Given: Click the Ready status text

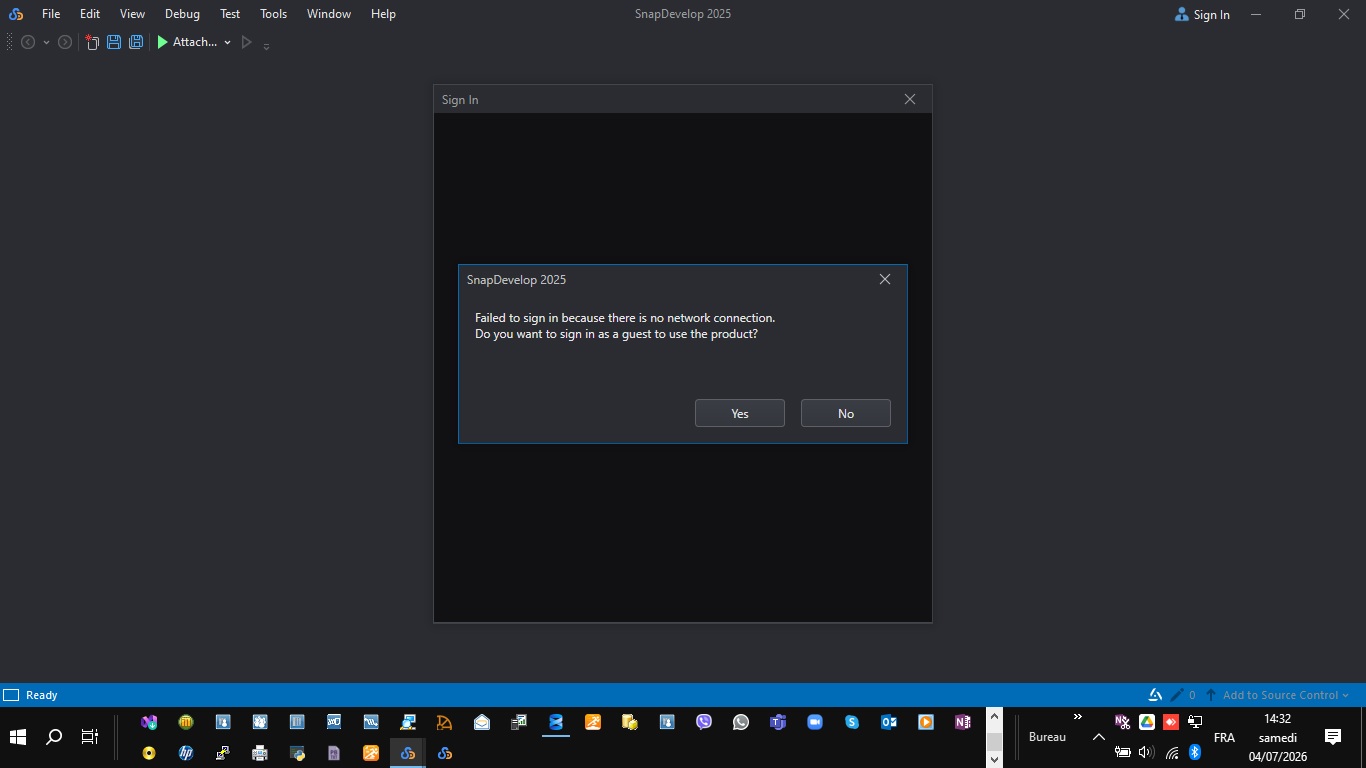Looking at the screenshot, I should (42, 695).
